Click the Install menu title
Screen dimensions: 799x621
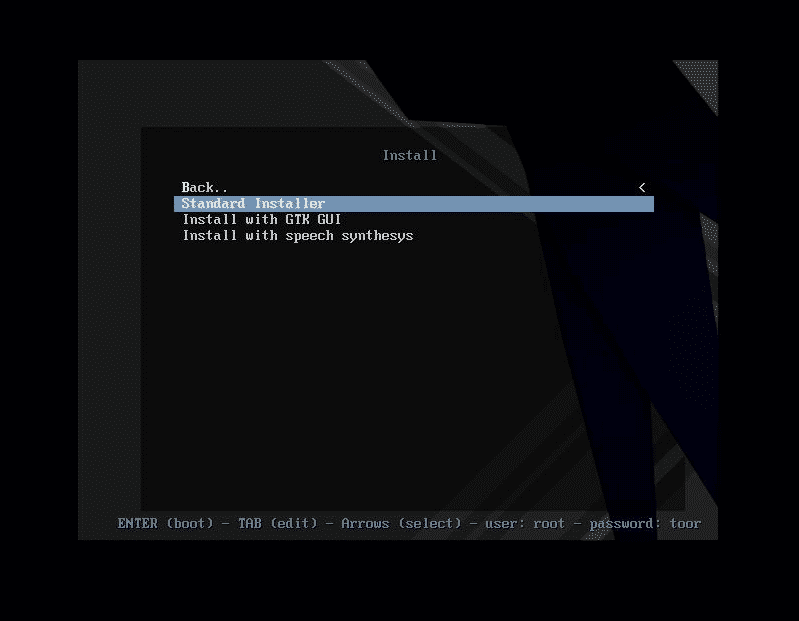click(409, 155)
